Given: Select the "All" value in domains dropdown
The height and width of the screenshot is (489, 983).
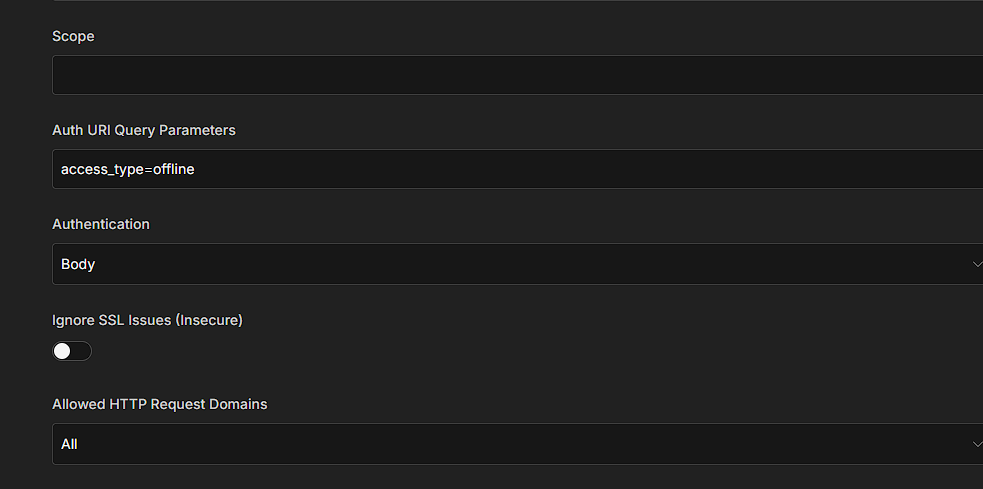Looking at the screenshot, I should pos(69,444).
